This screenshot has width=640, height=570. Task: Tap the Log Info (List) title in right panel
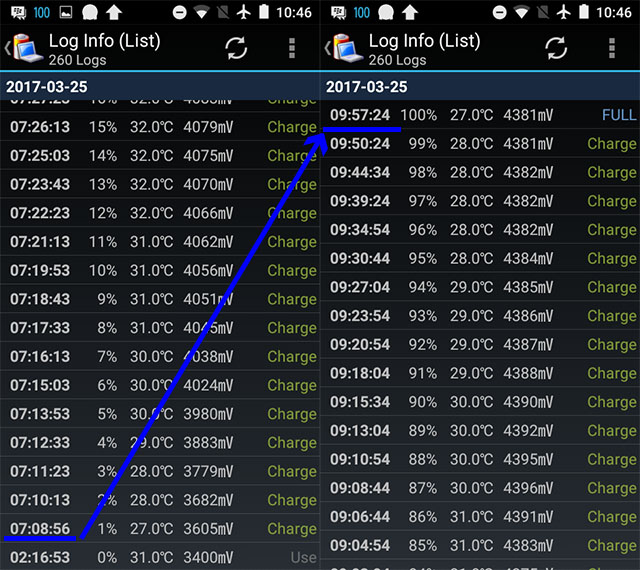[424, 42]
